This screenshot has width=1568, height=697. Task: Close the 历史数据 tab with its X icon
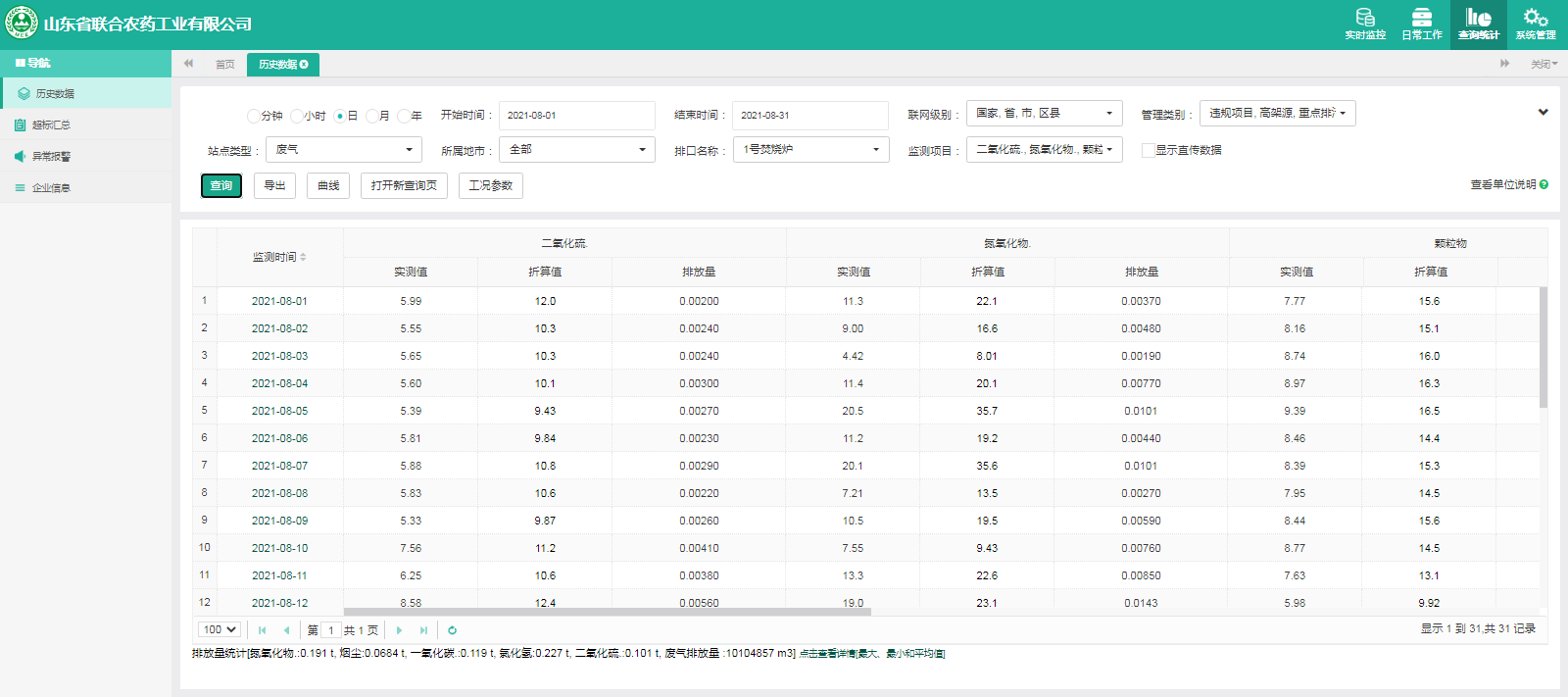tap(304, 65)
